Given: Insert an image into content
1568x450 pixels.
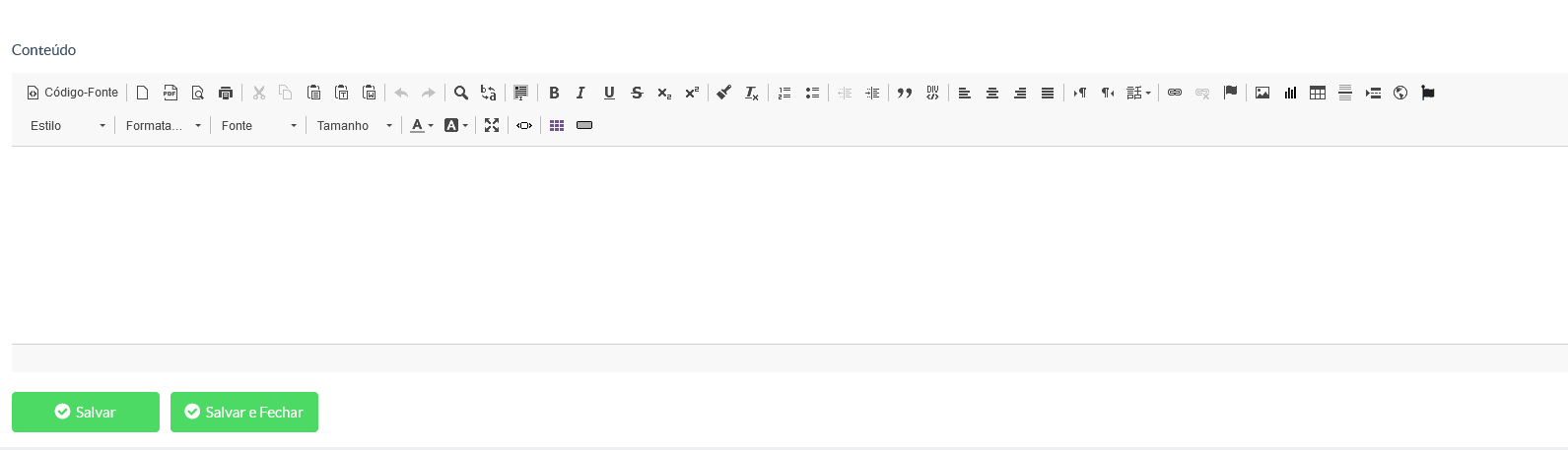Looking at the screenshot, I should pos(1262,93).
